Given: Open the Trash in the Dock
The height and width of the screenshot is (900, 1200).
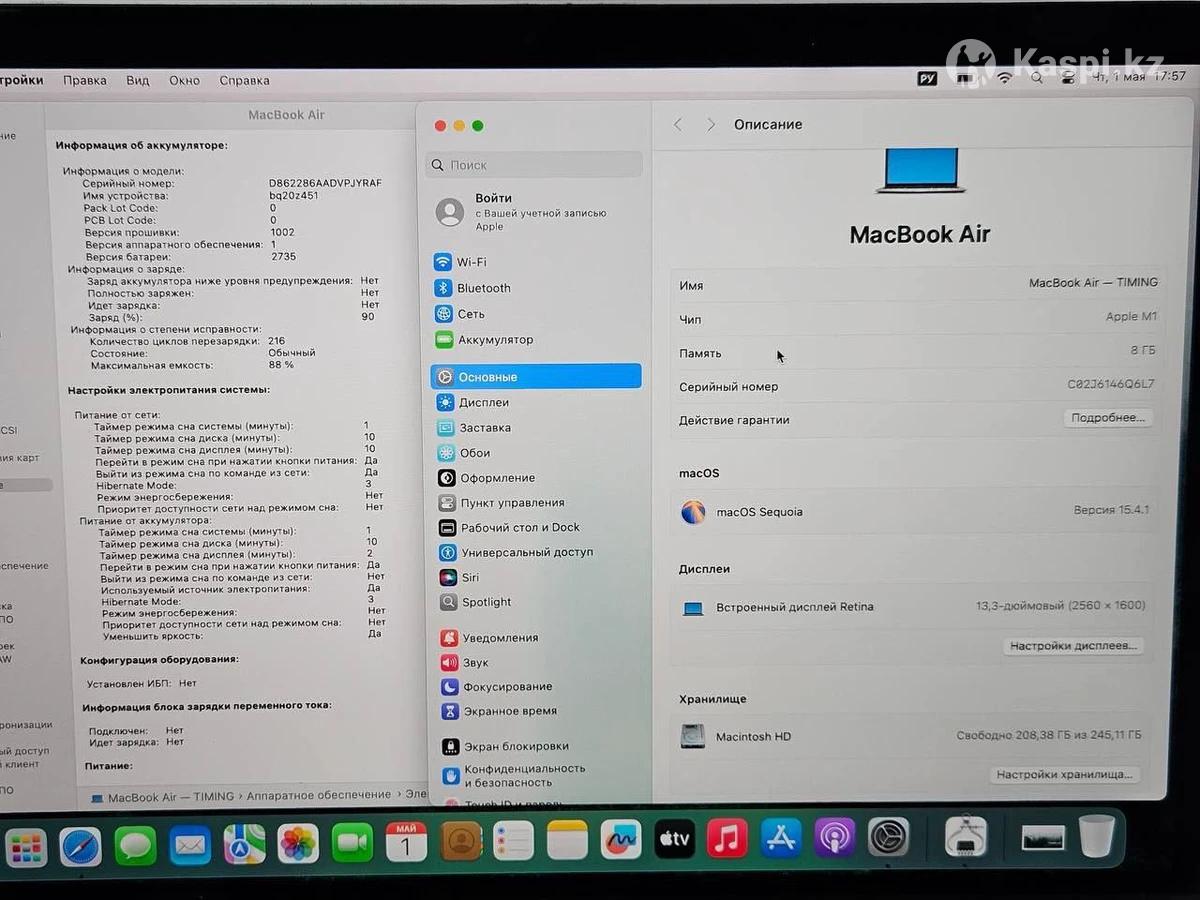Looking at the screenshot, I should [x=1097, y=835].
